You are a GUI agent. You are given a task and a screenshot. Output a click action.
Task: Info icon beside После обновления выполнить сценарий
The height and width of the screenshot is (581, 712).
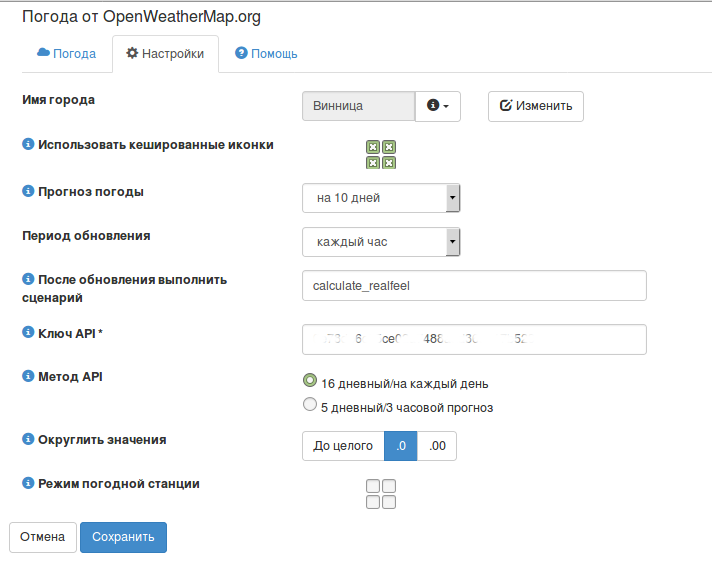click(28, 279)
